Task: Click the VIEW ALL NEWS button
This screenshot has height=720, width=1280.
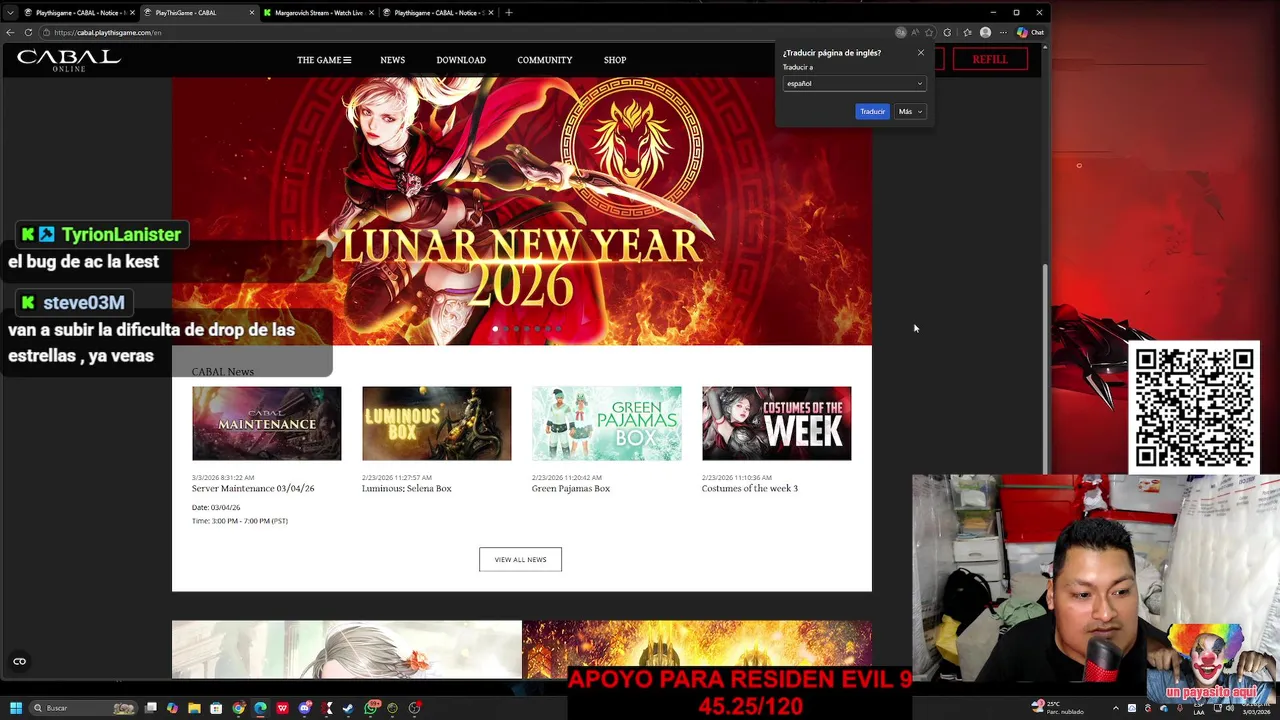Action: tap(520, 559)
